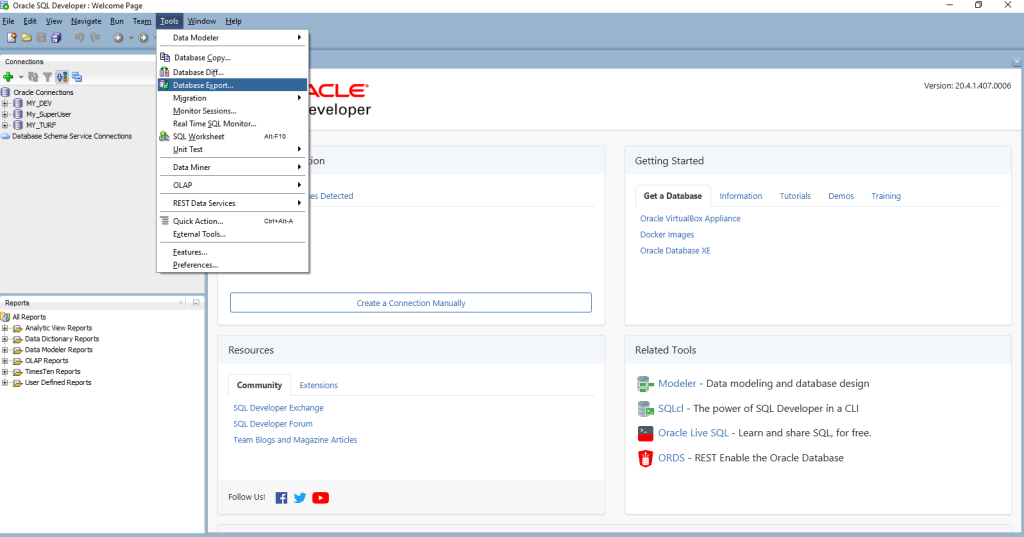1024x537 pixels.
Task: Select SQL Worksheet menu entry
Action: 198,136
